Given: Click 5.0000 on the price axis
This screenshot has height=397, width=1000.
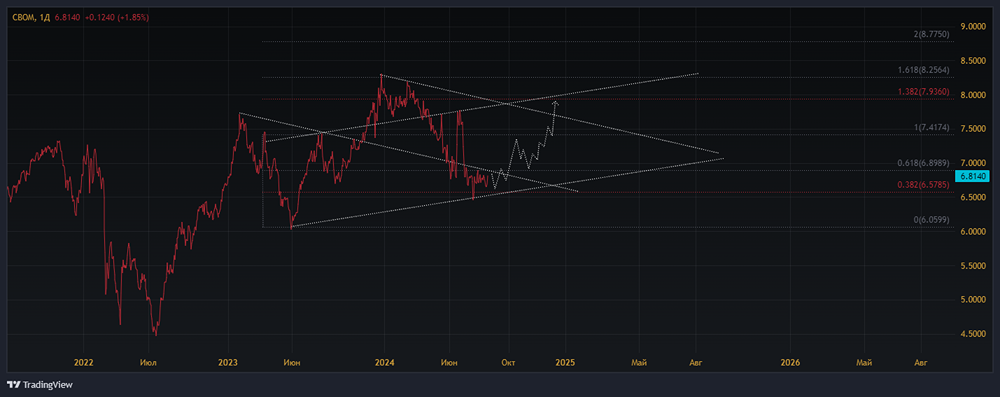Looking at the screenshot, I should tap(973, 300).
